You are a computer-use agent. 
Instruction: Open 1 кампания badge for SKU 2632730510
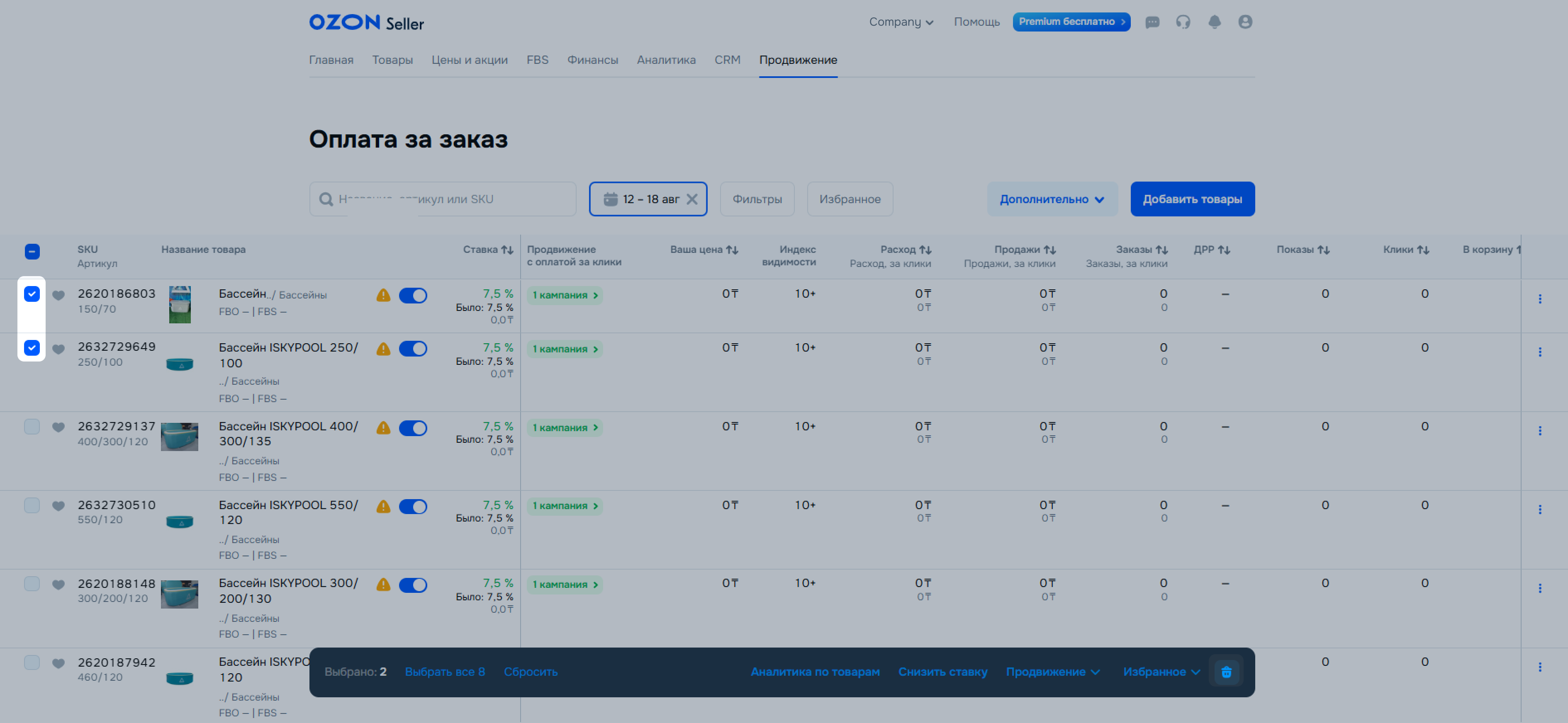click(x=565, y=506)
